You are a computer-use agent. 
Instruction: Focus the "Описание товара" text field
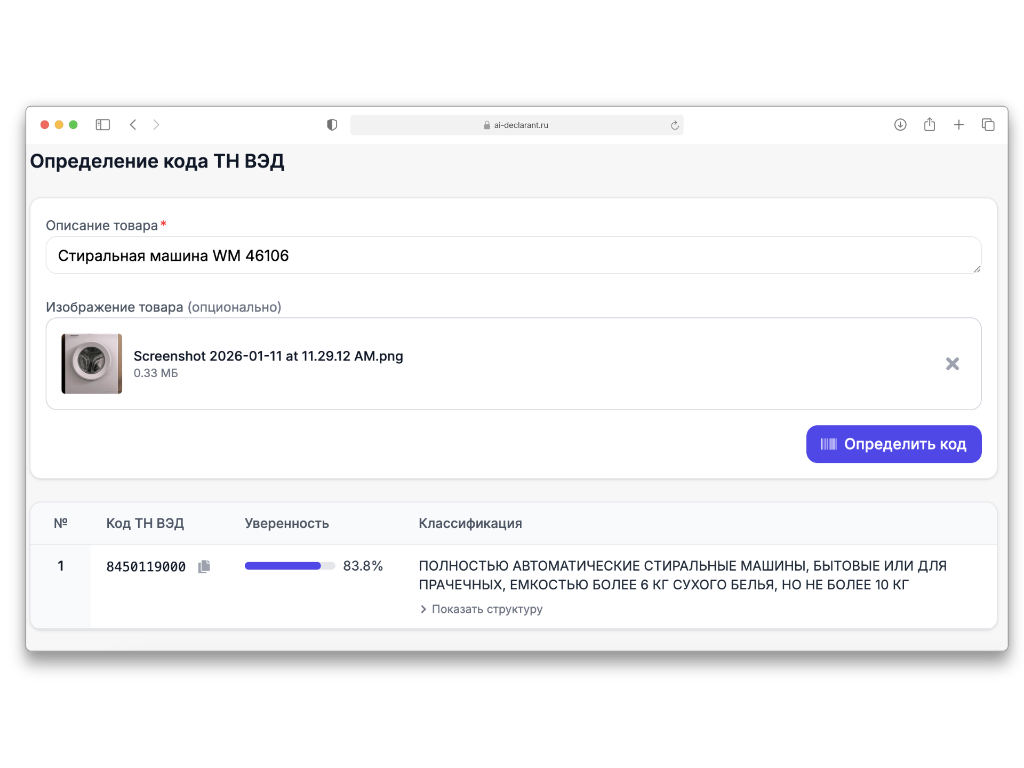tap(513, 256)
